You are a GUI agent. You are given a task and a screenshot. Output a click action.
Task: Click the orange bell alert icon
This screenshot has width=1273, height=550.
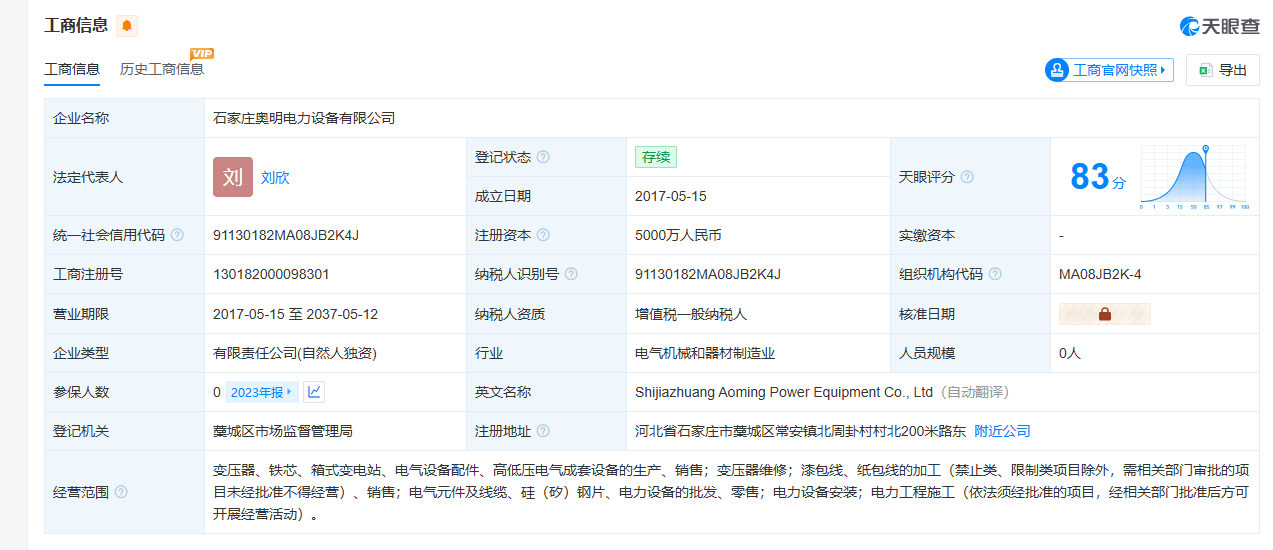(127, 26)
